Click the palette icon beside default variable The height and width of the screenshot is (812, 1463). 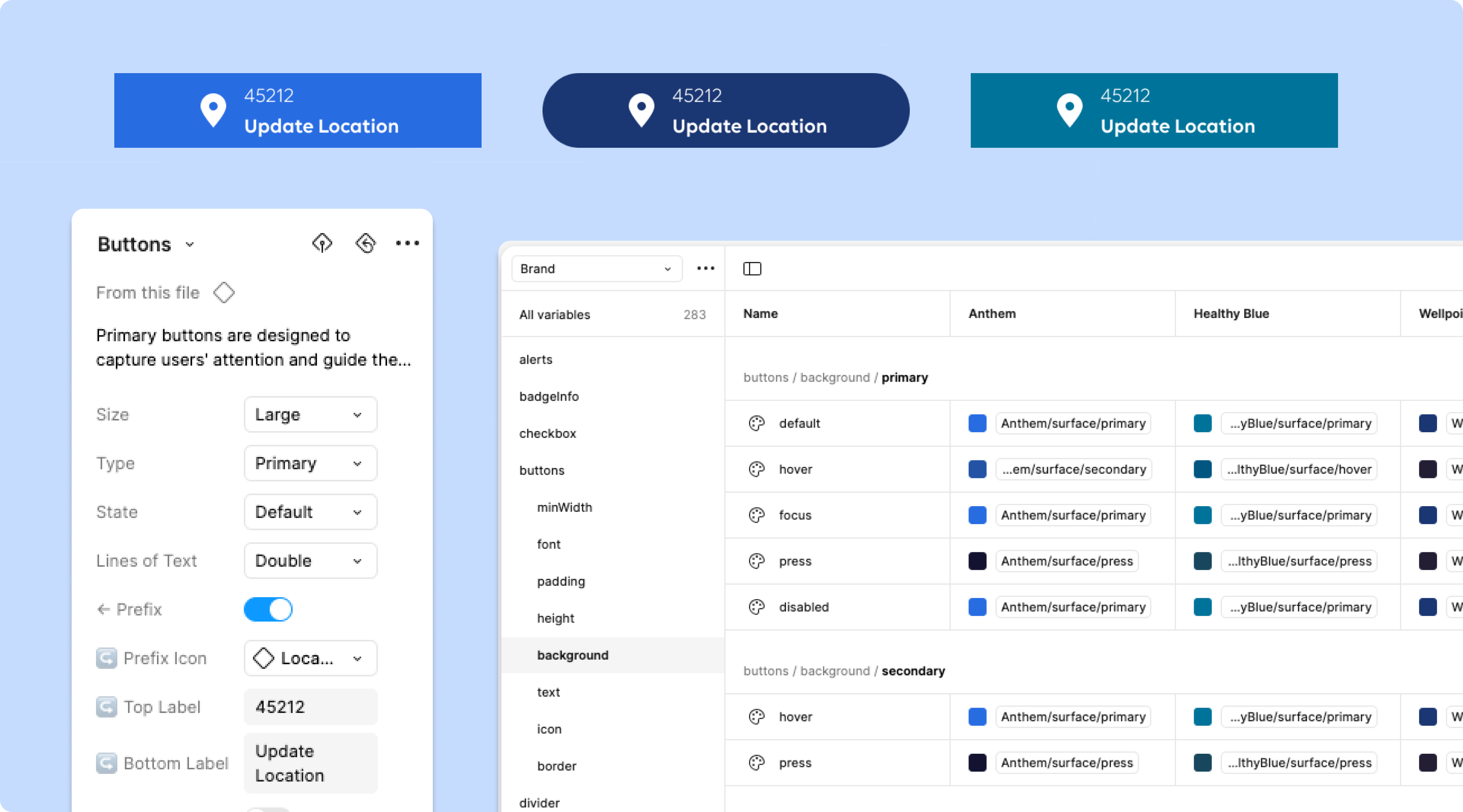757,424
